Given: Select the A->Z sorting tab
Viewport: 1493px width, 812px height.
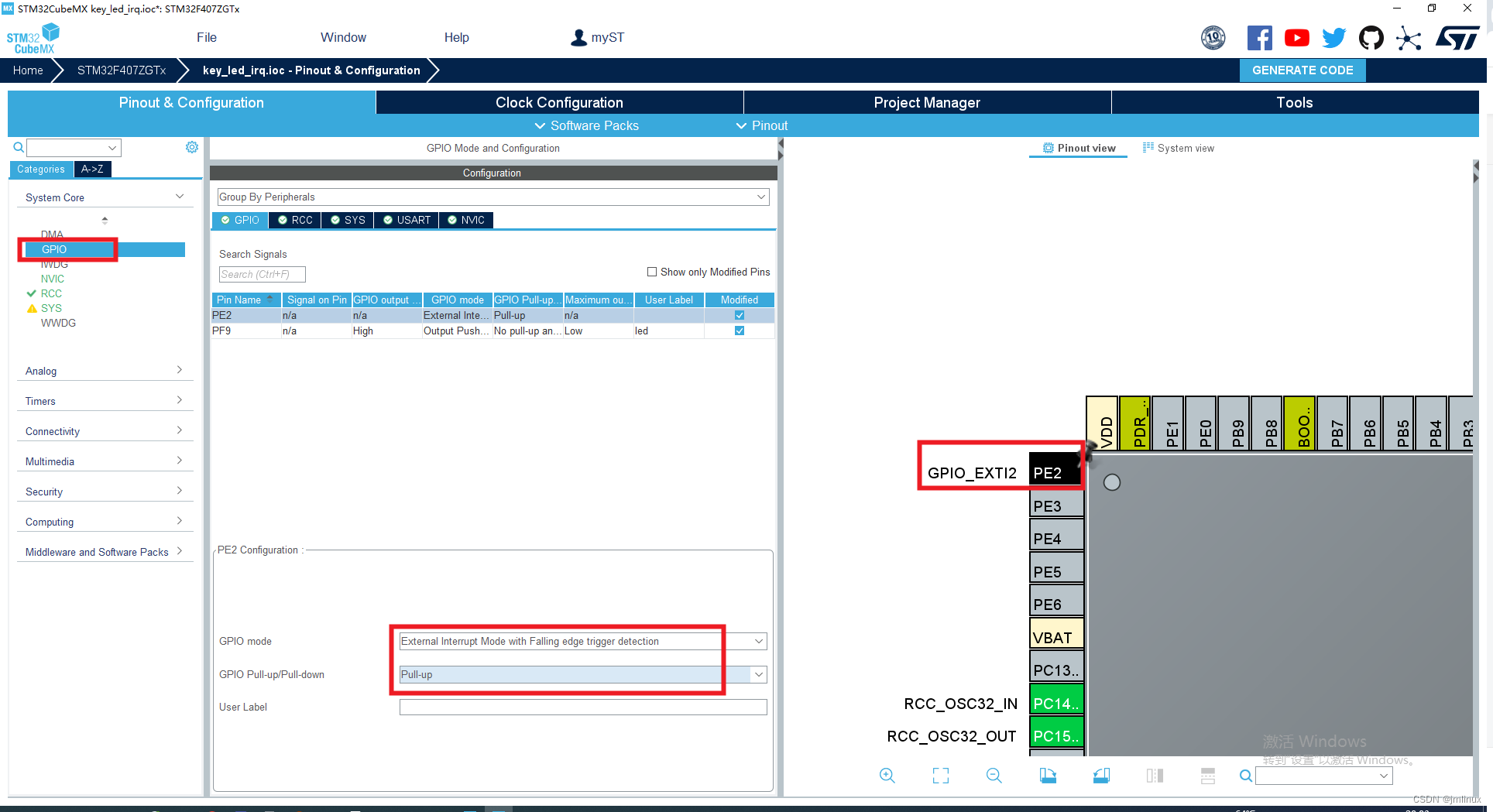Looking at the screenshot, I should (x=92, y=169).
